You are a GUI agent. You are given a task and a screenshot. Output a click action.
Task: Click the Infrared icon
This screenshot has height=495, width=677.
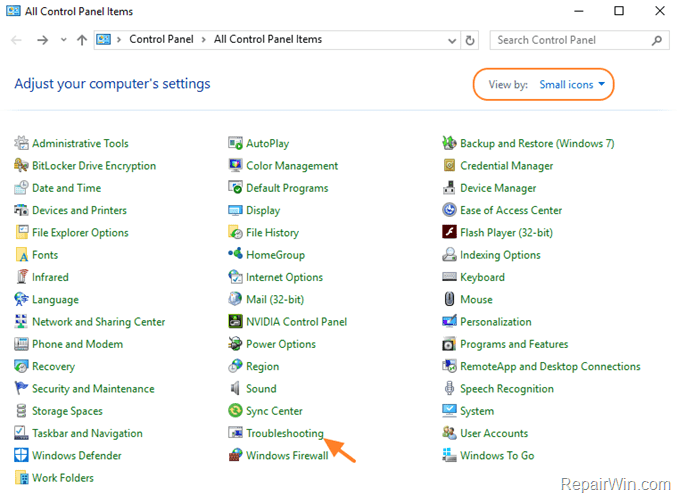21,277
